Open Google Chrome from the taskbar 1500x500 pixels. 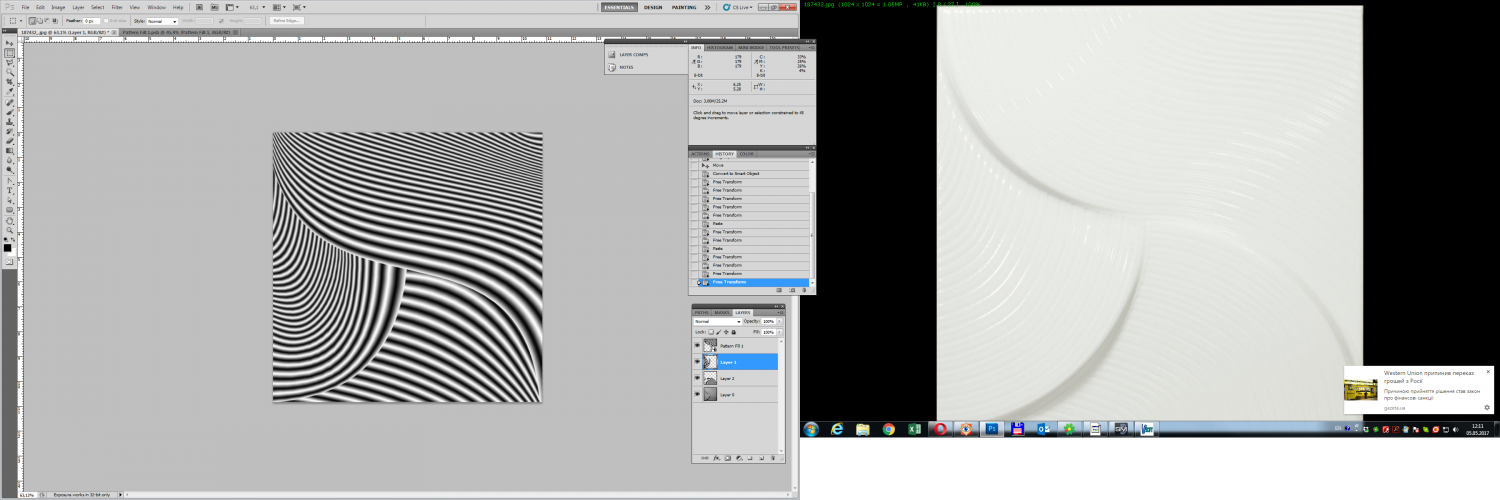click(888, 429)
